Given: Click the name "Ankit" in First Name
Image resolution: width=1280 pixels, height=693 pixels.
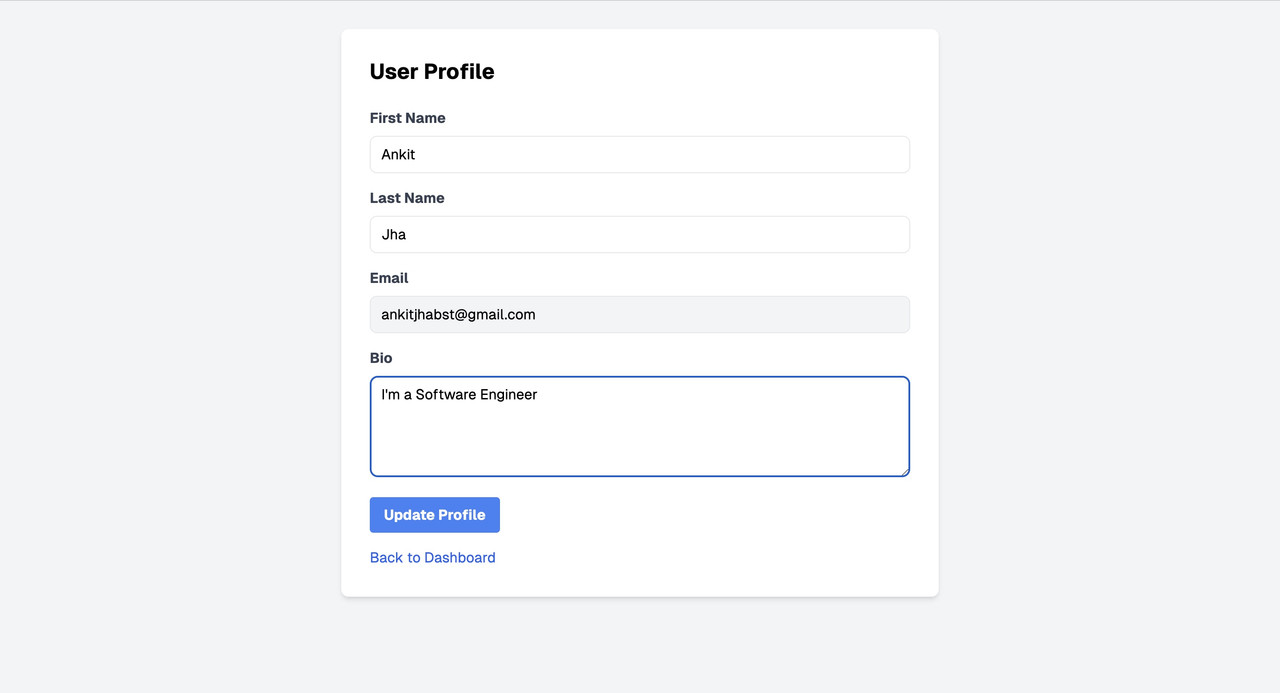Looking at the screenshot, I should point(398,155).
